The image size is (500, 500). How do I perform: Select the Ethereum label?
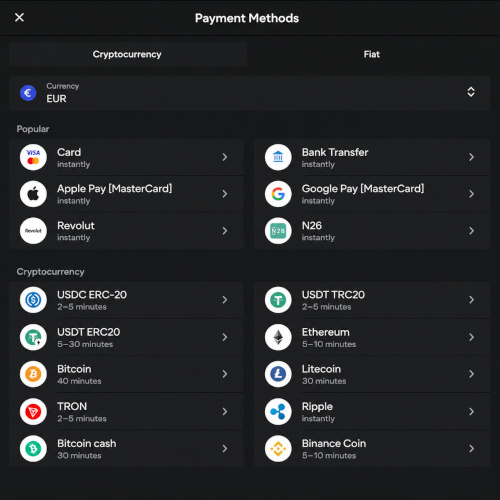[x=326, y=332]
